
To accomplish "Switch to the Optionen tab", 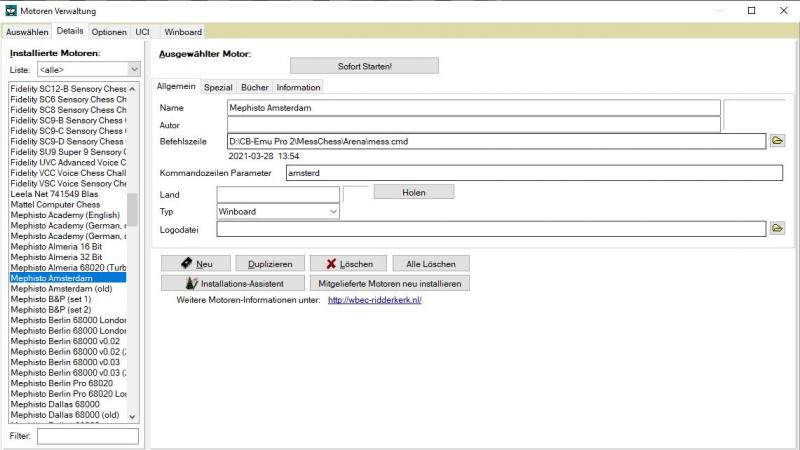I will (x=110, y=32).
